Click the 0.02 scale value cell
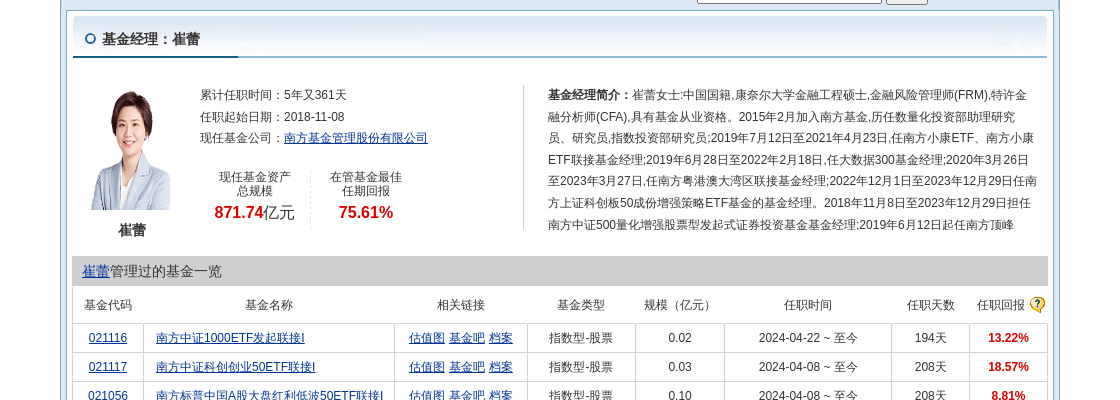 coord(680,338)
